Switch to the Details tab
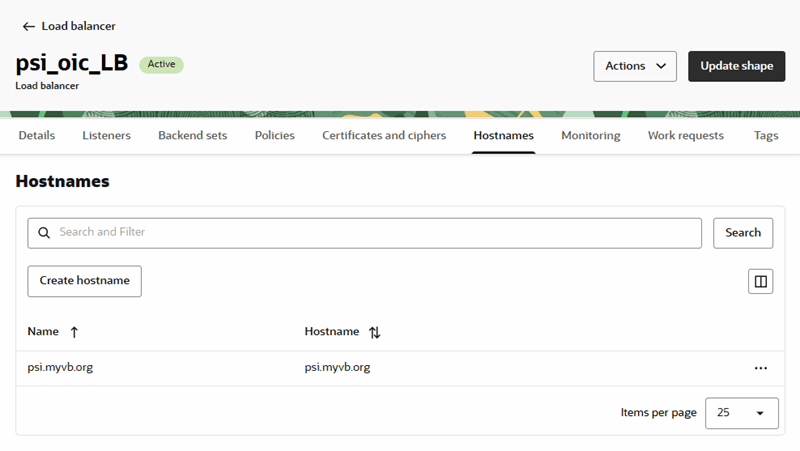 pyautogui.click(x=37, y=136)
